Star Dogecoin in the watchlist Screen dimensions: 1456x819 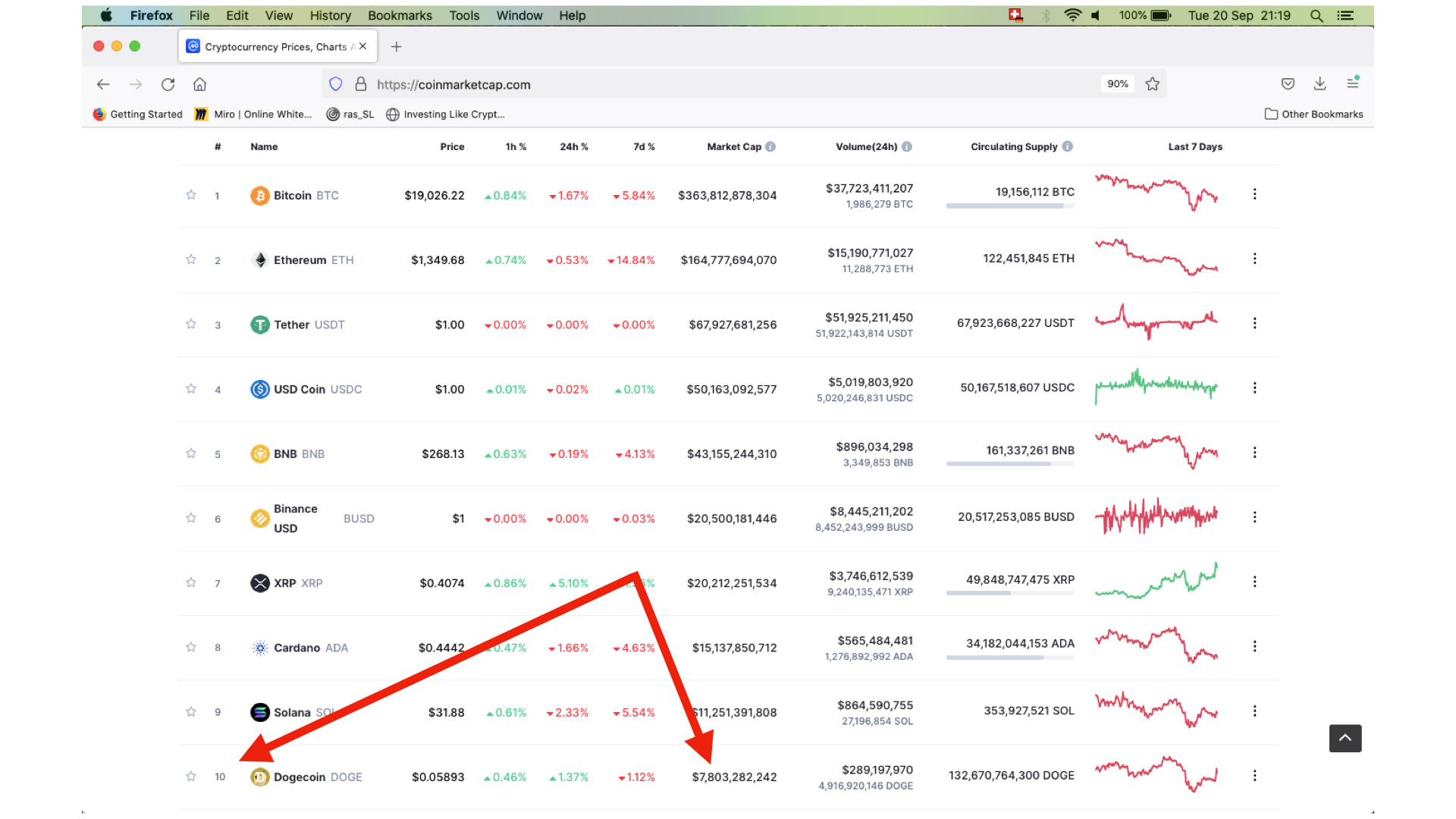click(191, 776)
